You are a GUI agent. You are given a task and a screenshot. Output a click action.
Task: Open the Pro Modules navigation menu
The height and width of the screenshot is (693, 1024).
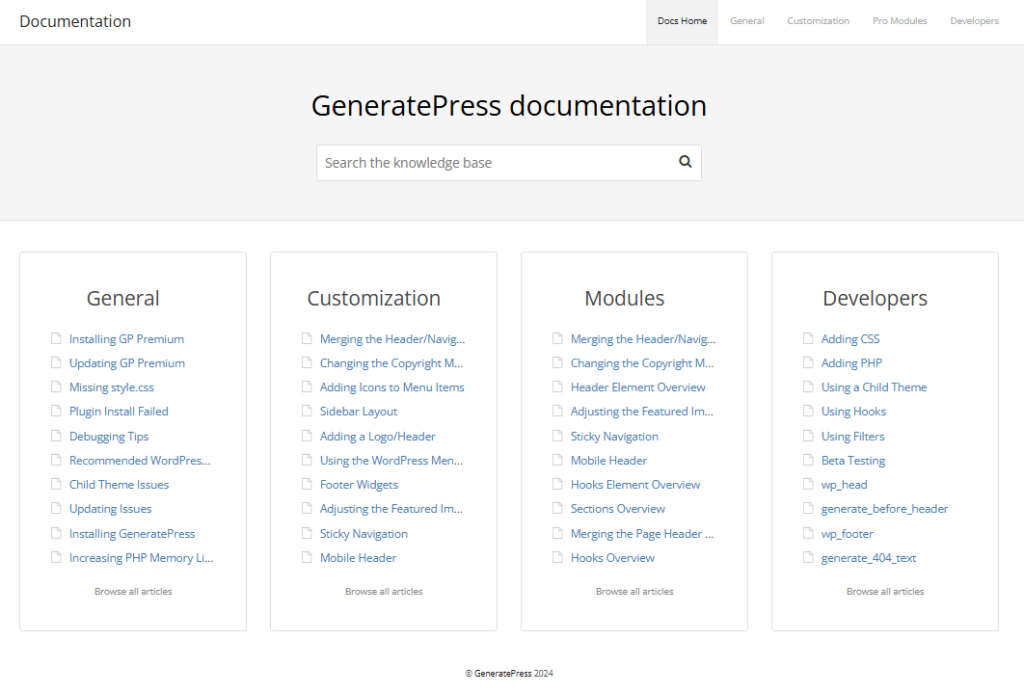coord(899,20)
